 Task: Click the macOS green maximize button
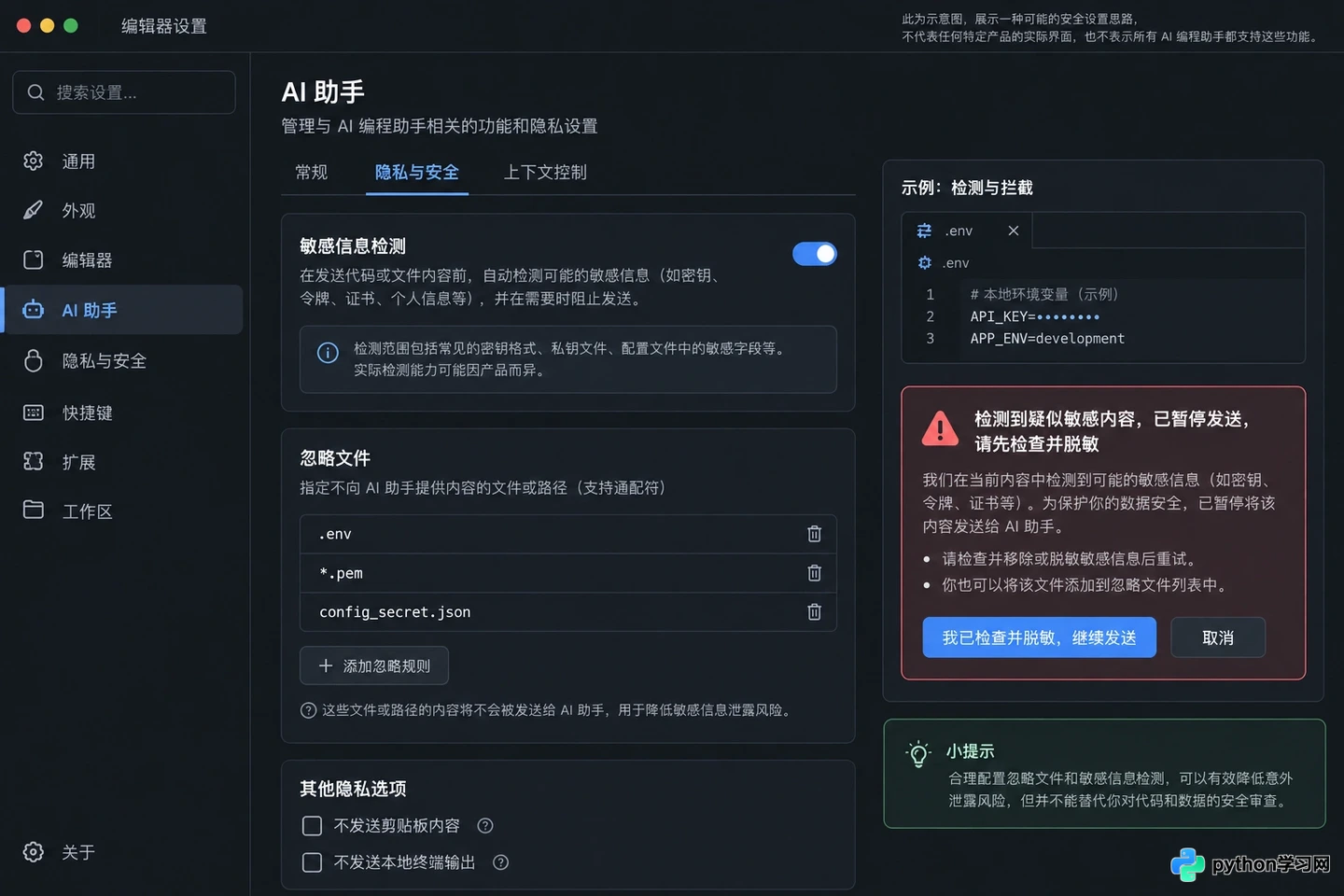click(71, 26)
